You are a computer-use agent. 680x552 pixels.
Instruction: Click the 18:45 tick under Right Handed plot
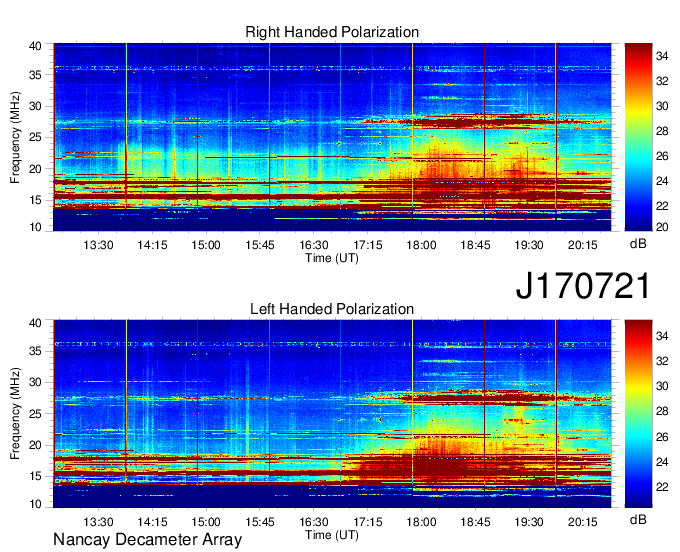click(x=475, y=245)
